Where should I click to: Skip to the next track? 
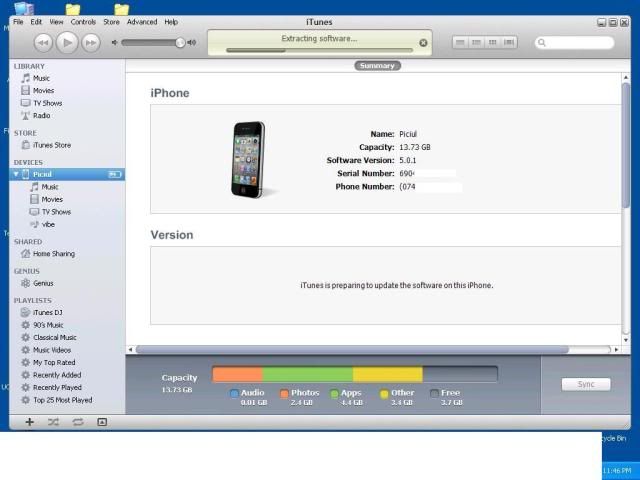[91, 42]
